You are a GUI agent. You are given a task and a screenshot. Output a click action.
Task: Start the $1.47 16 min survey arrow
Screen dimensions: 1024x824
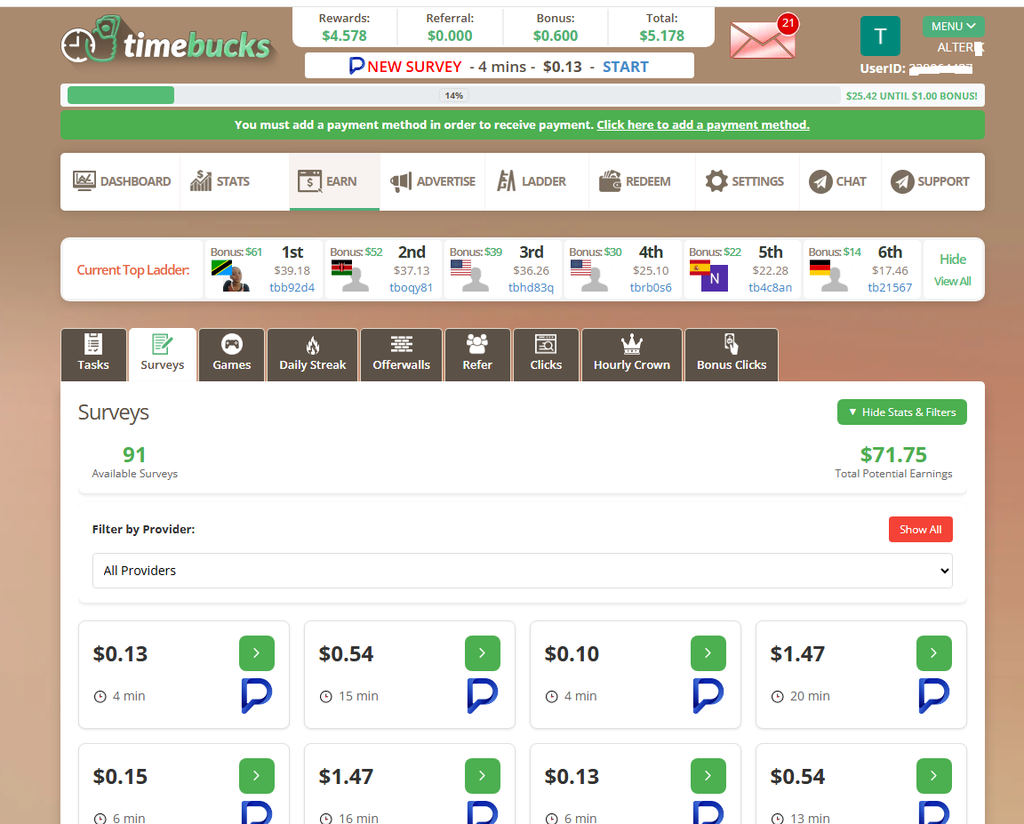pyautogui.click(x=483, y=776)
